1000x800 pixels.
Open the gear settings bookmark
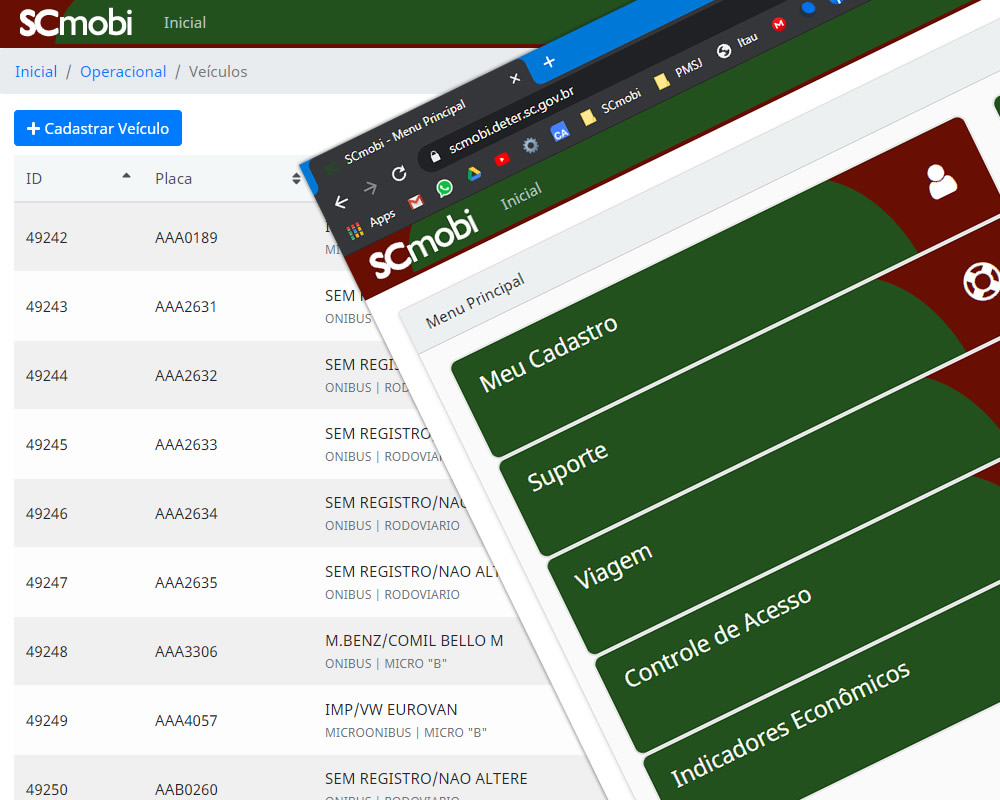pyautogui.click(x=530, y=146)
